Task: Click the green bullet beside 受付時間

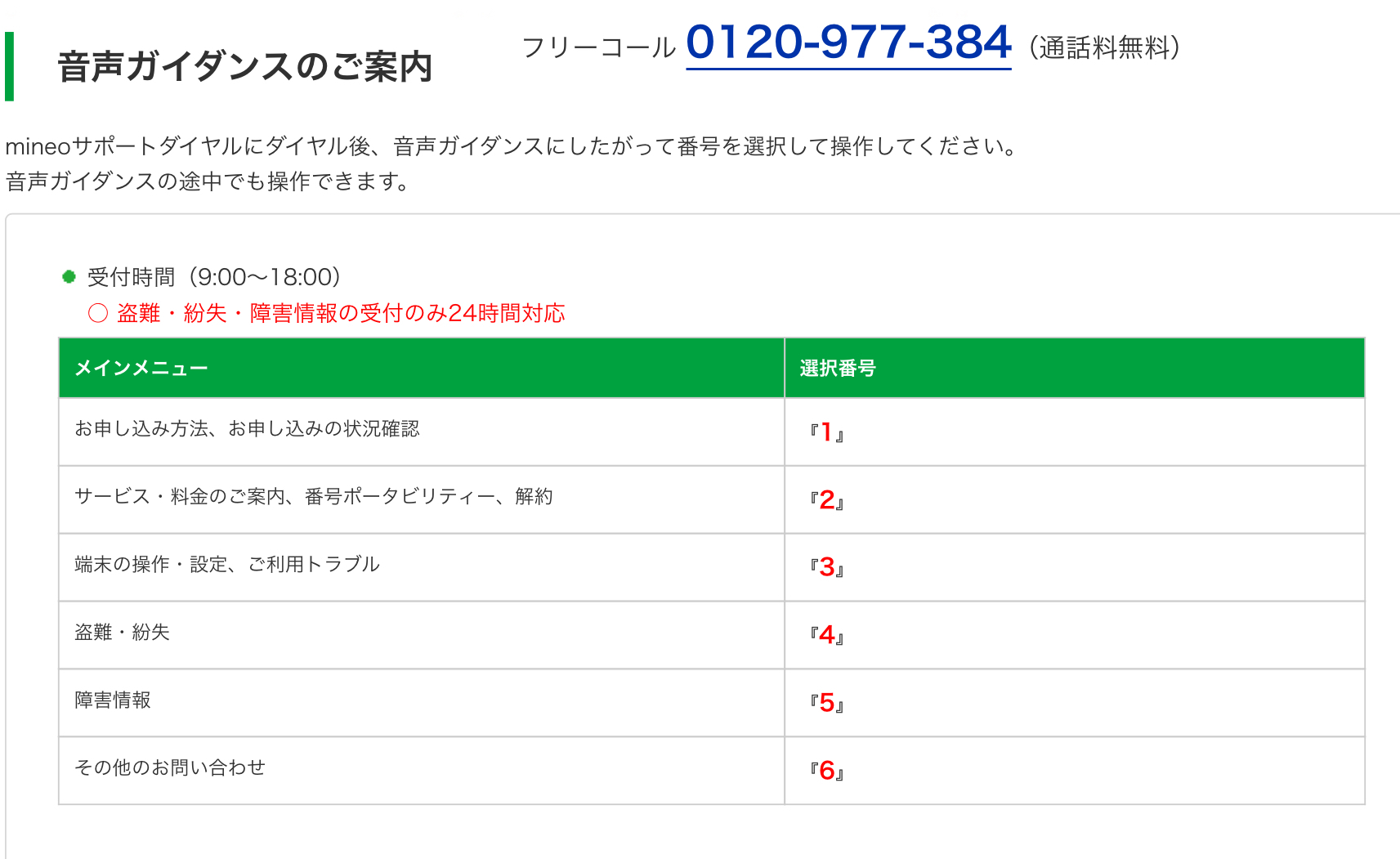Action: (x=69, y=277)
